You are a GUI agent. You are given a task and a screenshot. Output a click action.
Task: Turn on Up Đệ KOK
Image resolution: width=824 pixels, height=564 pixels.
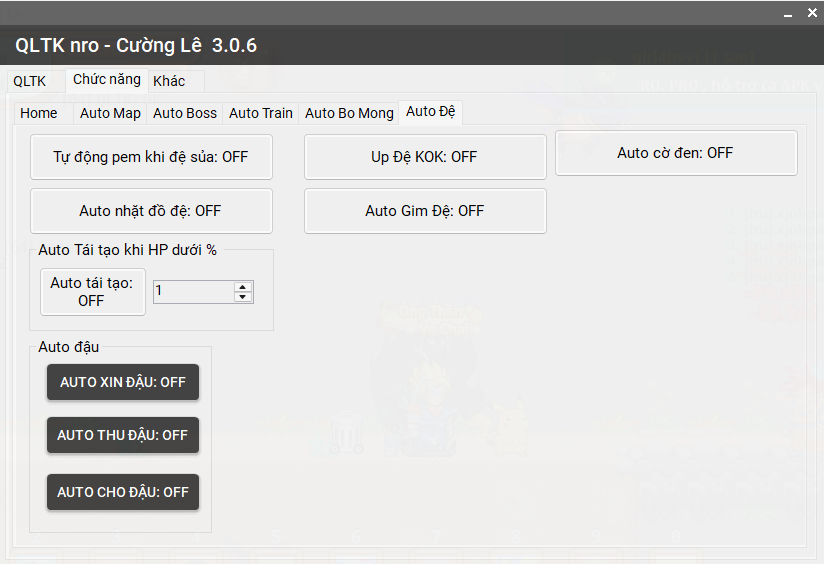coord(425,157)
